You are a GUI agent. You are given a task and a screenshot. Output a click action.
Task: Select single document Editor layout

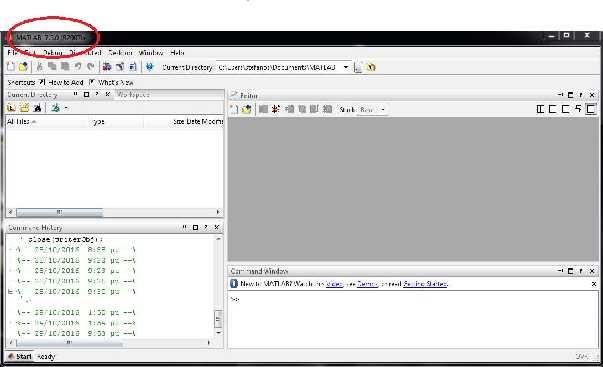[x=591, y=109]
